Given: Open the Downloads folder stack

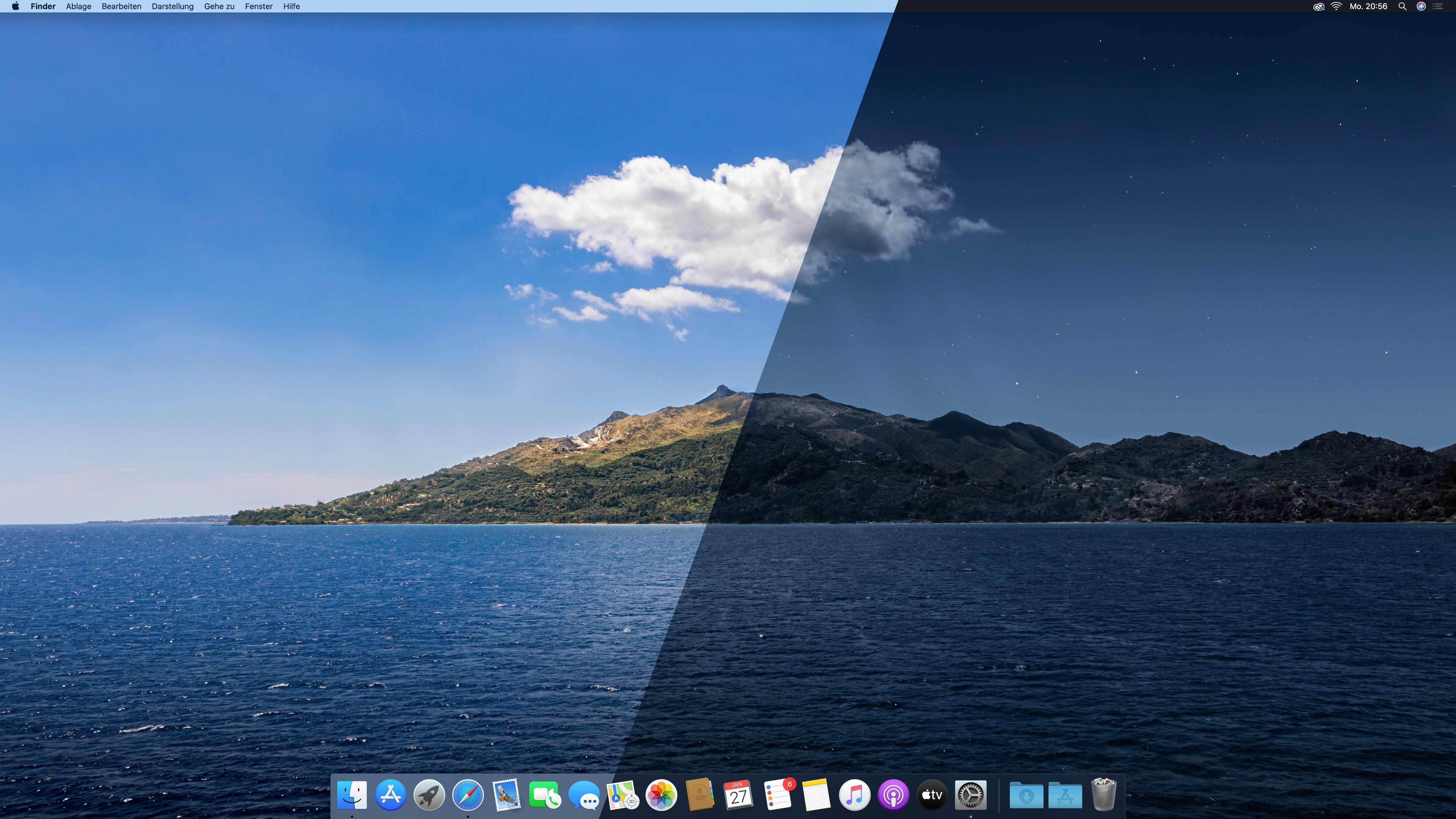Looking at the screenshot, I should (x=1026, y=795).
